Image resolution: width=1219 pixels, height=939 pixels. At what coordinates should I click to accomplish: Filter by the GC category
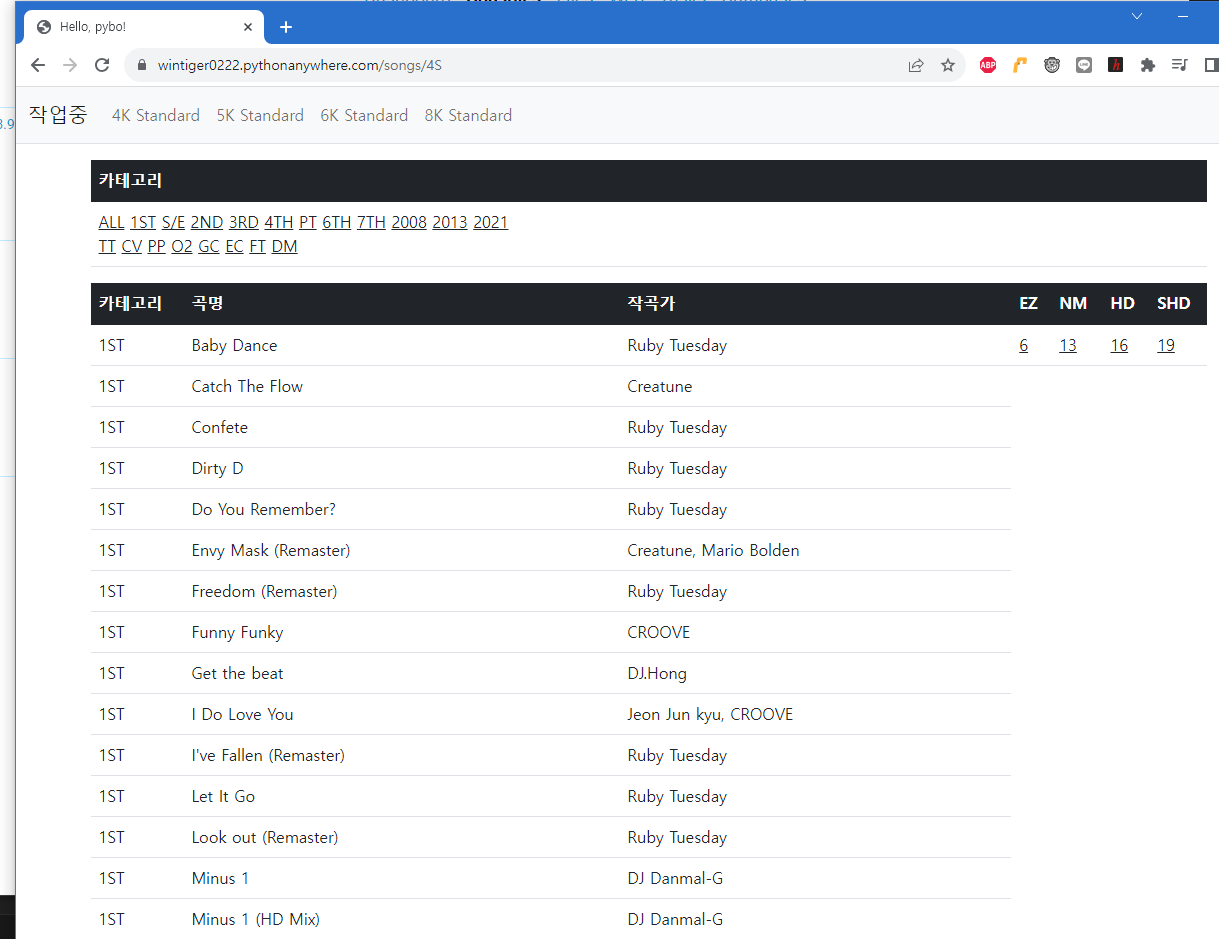(x=209, y=246)
